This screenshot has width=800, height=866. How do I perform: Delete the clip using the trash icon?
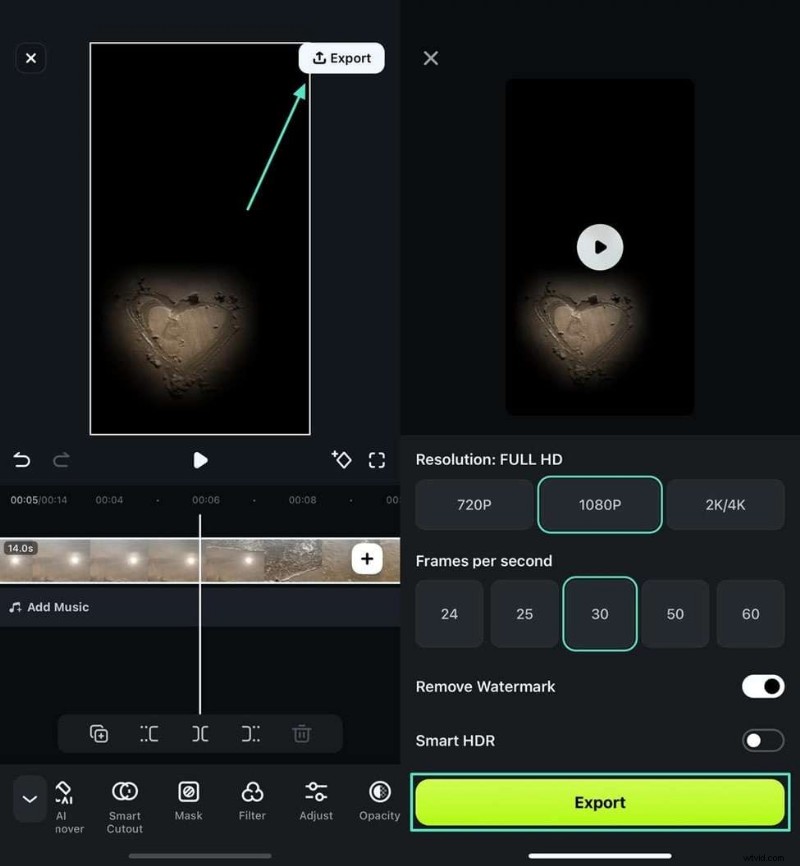[x=301, y=733]
